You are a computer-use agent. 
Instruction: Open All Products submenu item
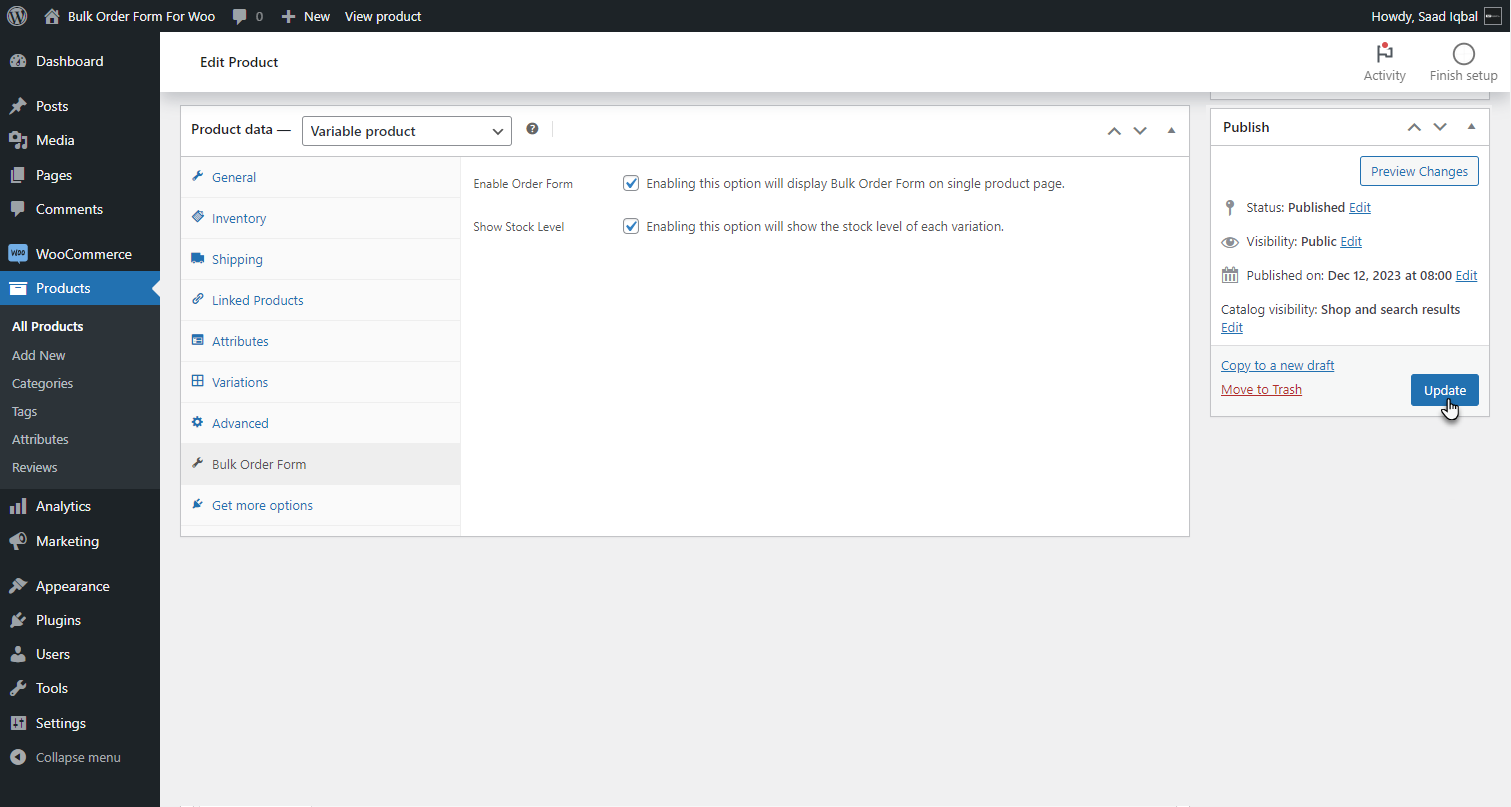click(x=47, y=326)
